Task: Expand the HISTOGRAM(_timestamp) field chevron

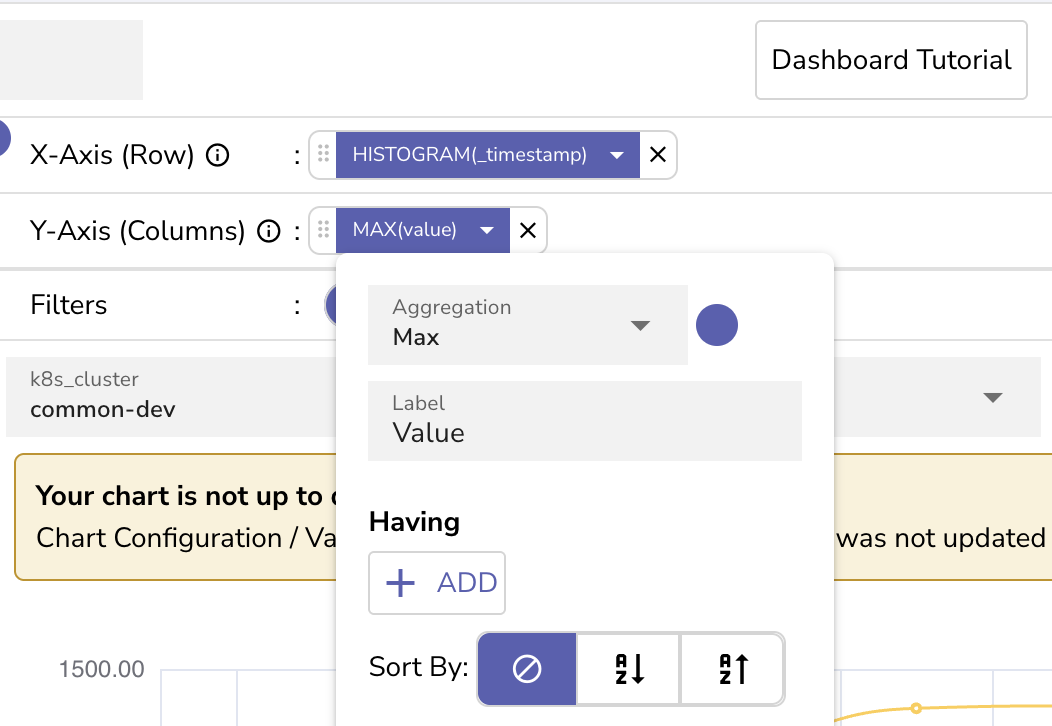Action: [617, 154]
